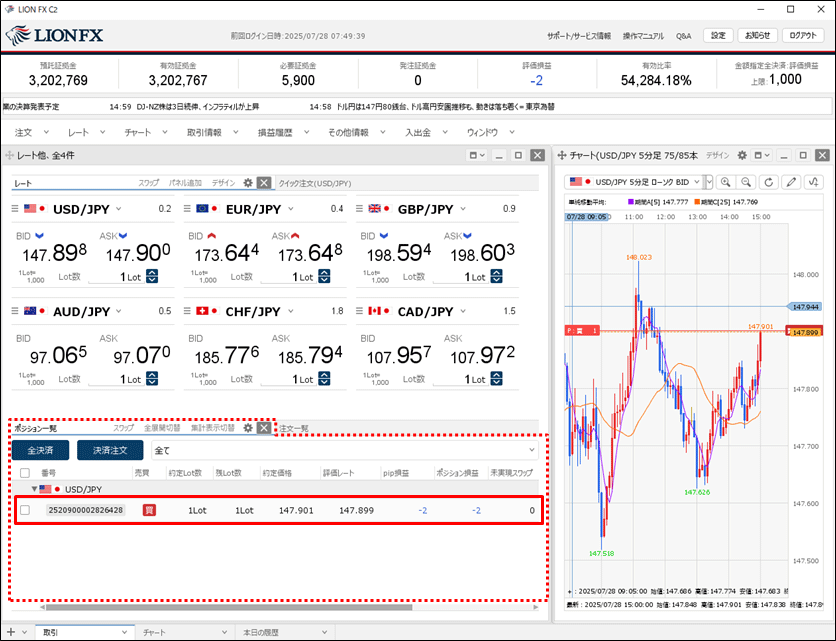Open chart panel gear settings
This screenshot has width=836, height=641.
coord(742,156)
